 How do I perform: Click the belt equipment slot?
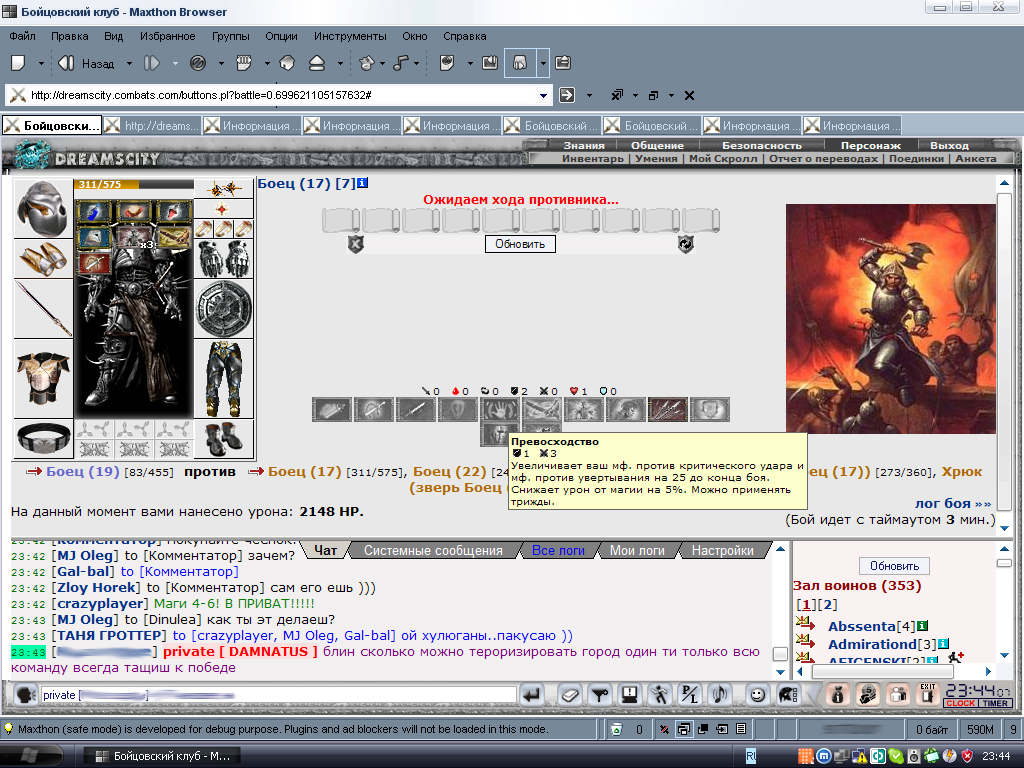pyautogui.click(x=43, y=439)
